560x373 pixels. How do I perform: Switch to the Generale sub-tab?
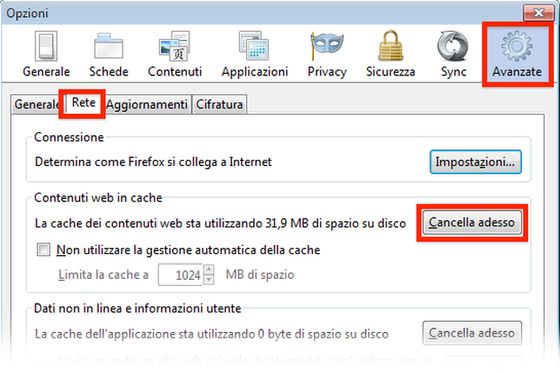coord(37,104)
